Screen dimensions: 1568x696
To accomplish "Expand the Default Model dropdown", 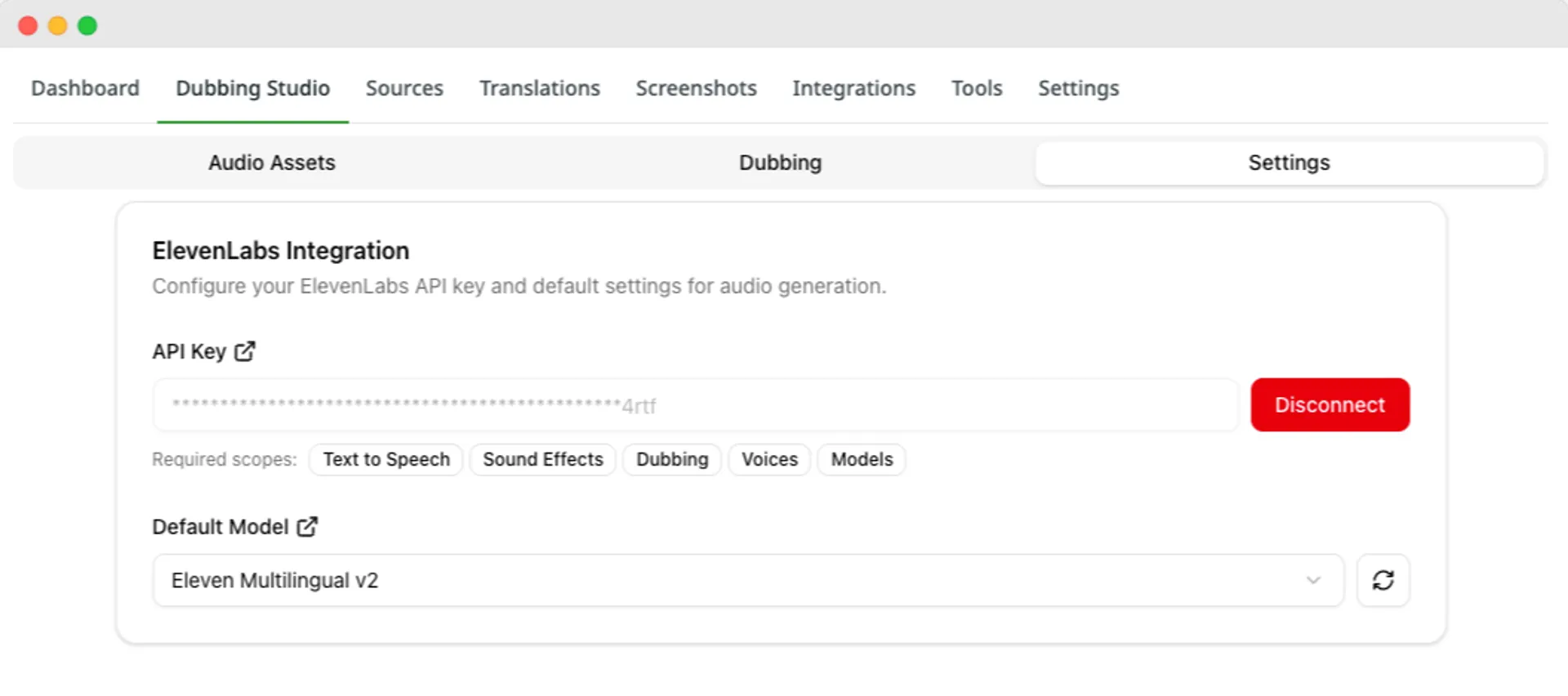I will tap(748, 581).
